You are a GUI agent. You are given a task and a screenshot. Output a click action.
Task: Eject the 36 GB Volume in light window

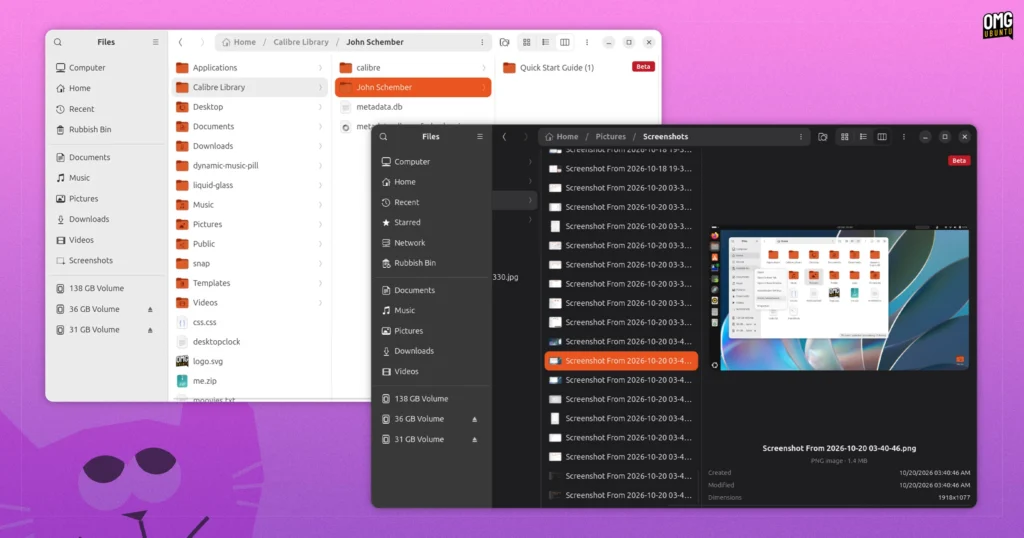(150, 309)
